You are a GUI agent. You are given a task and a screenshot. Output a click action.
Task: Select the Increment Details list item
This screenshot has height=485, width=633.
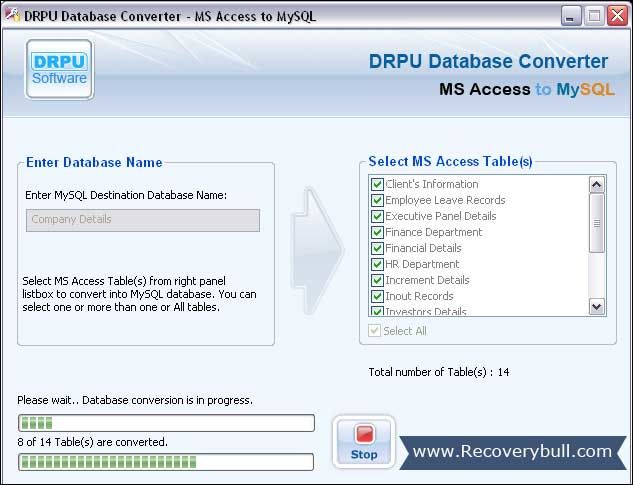coord(427,280)
